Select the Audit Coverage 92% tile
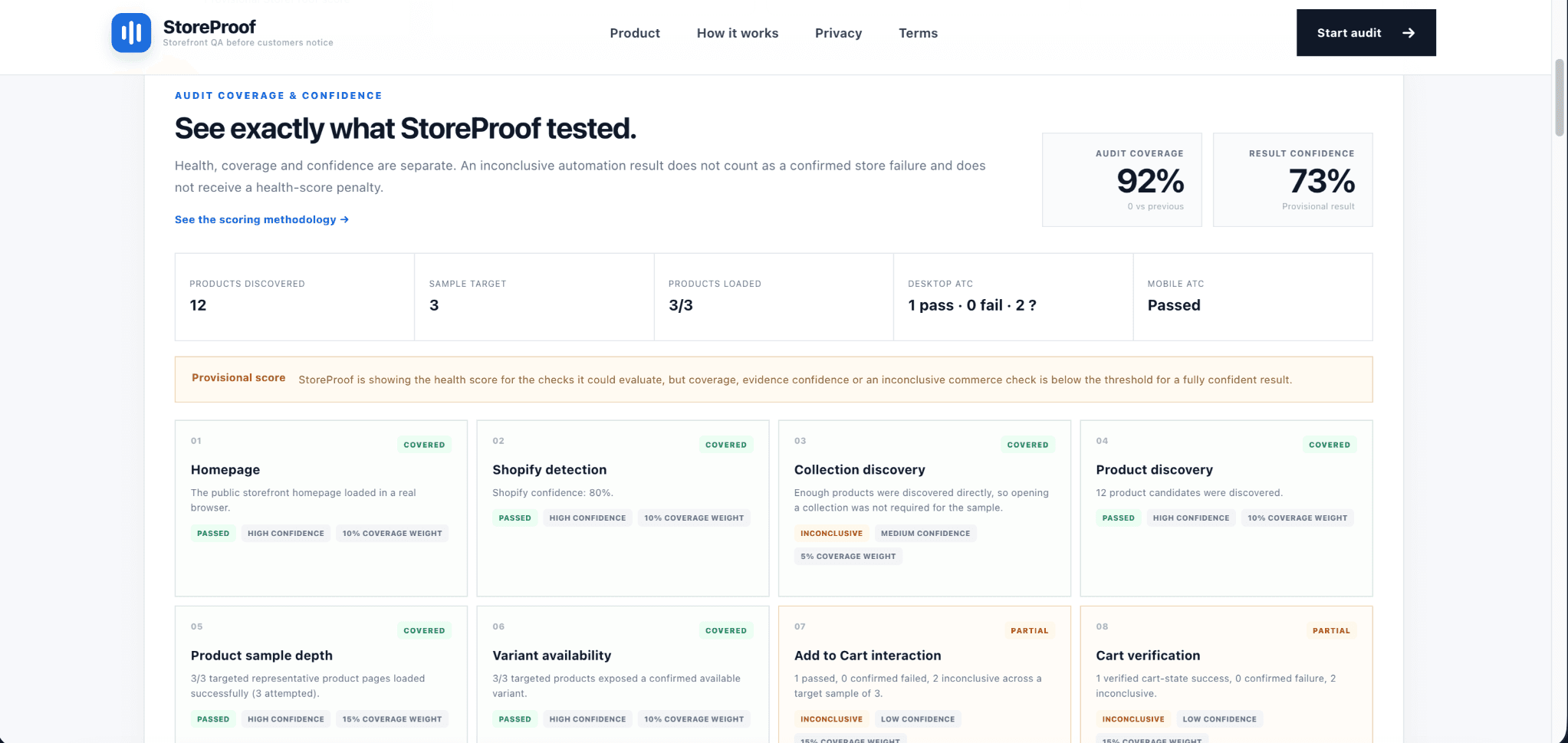The image size is (1568, 743). click(1122, 179)
